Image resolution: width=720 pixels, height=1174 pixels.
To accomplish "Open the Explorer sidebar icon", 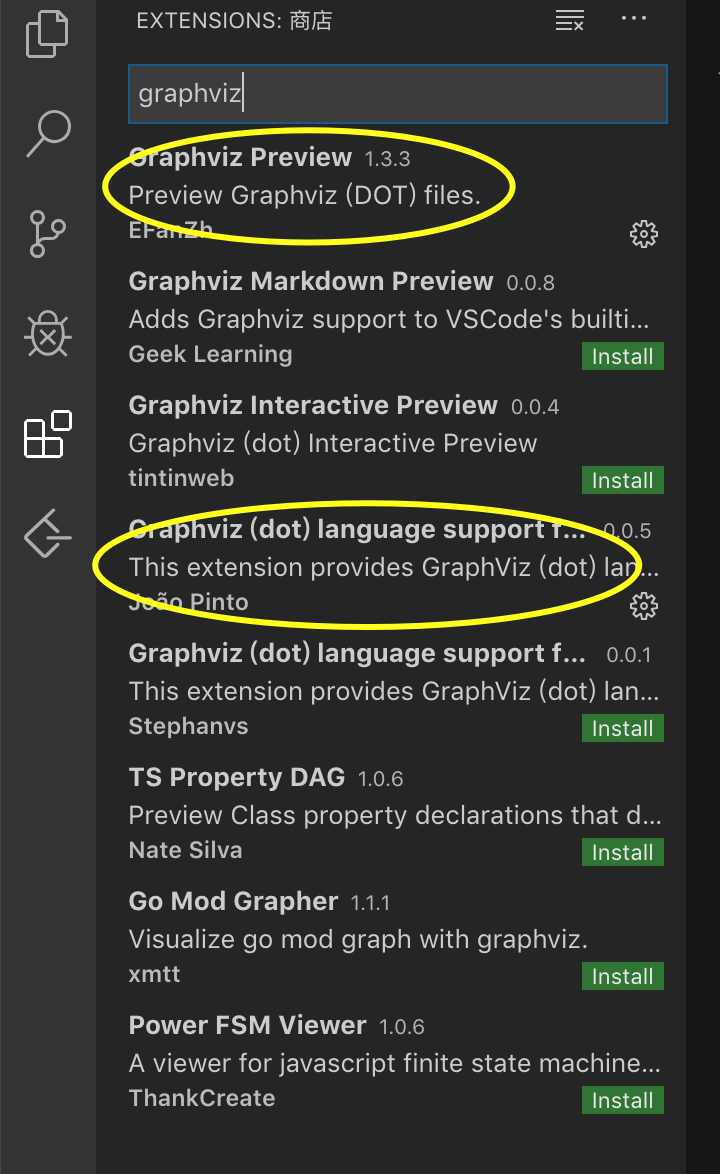I will point(46,33).
